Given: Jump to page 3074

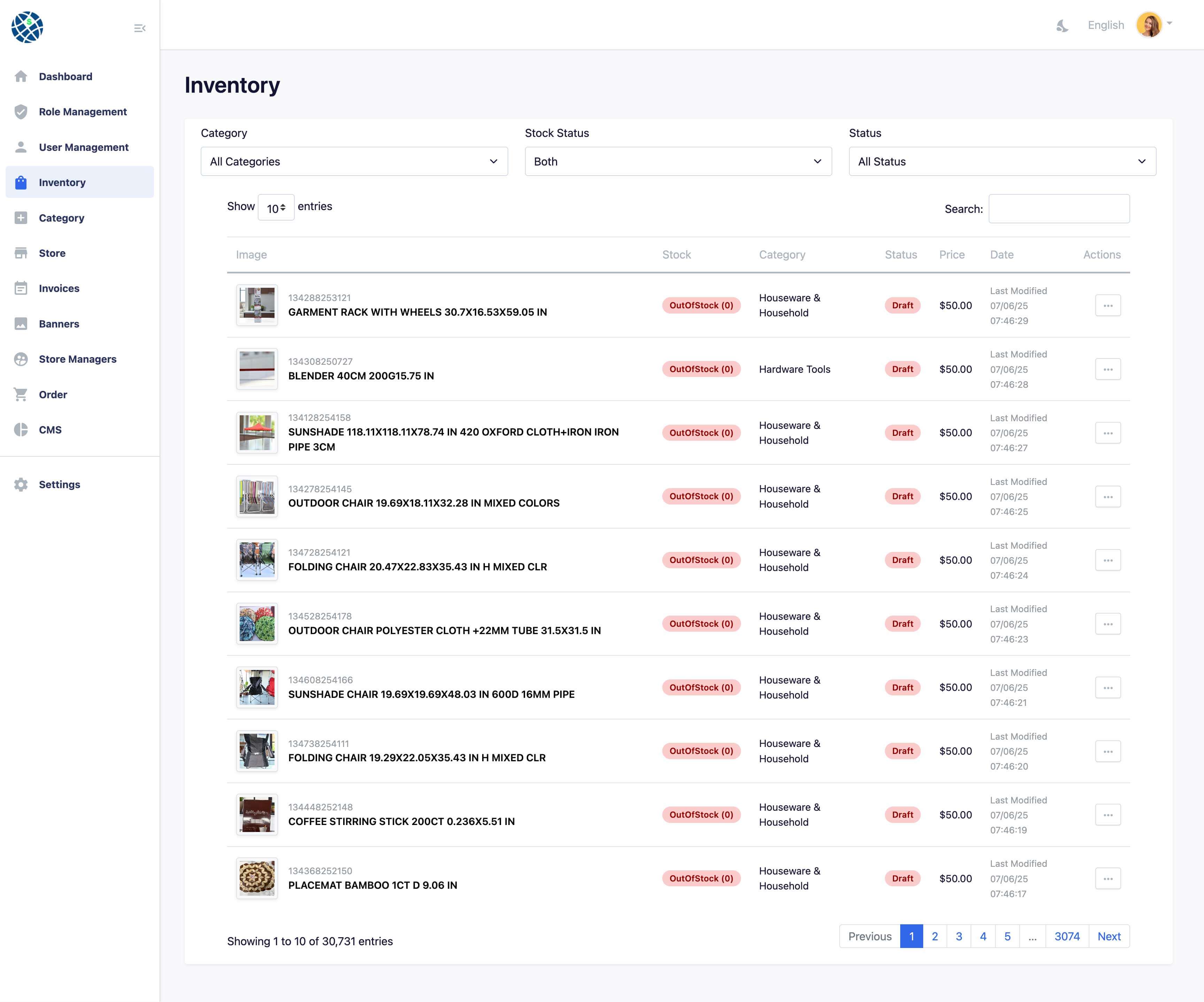Looking at the screenshot, I should [x=1066, y=936].
